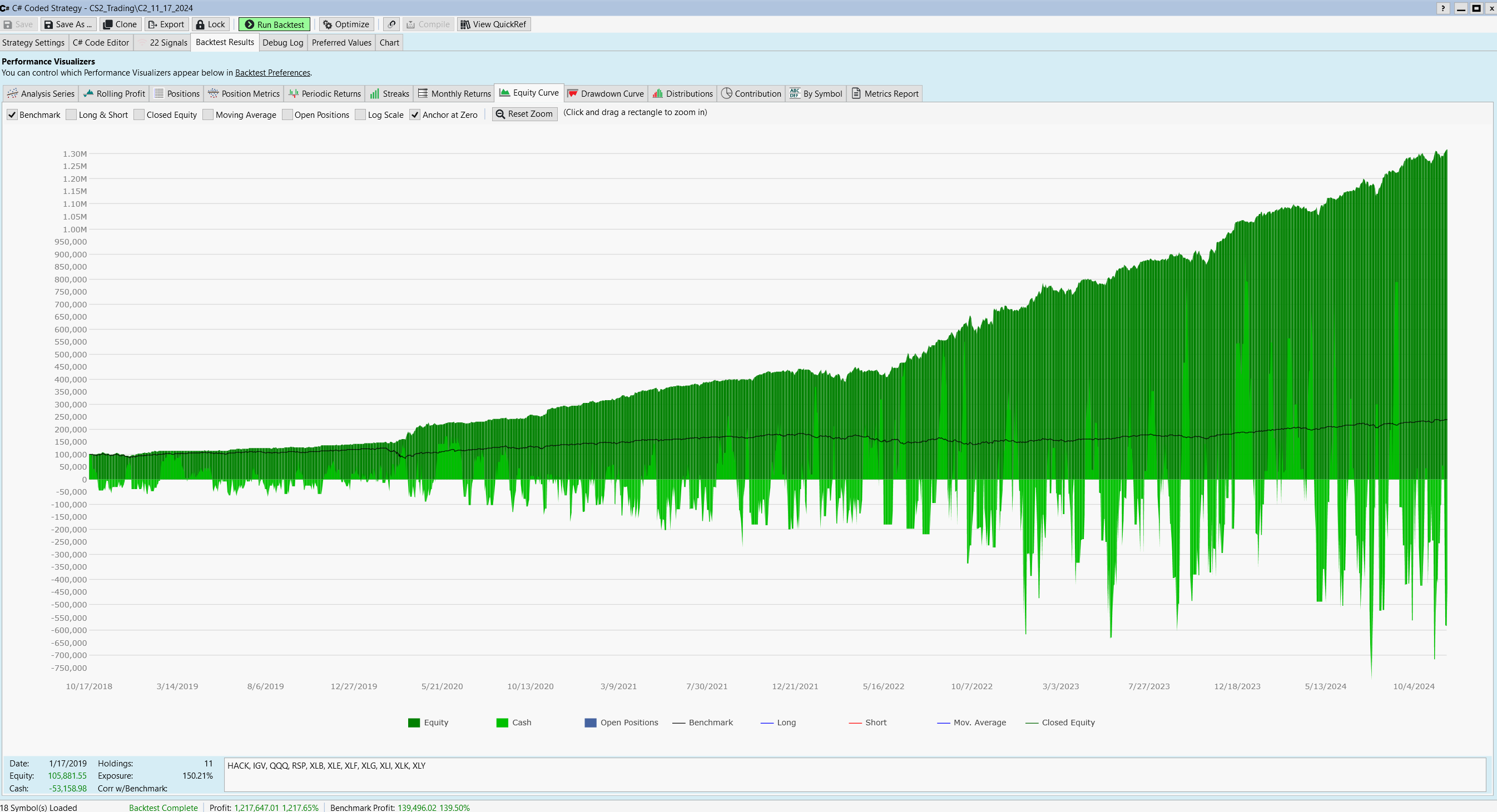The image size is (1497, 812).
Task: Click the Export button
Action: [x=166, y=24]
